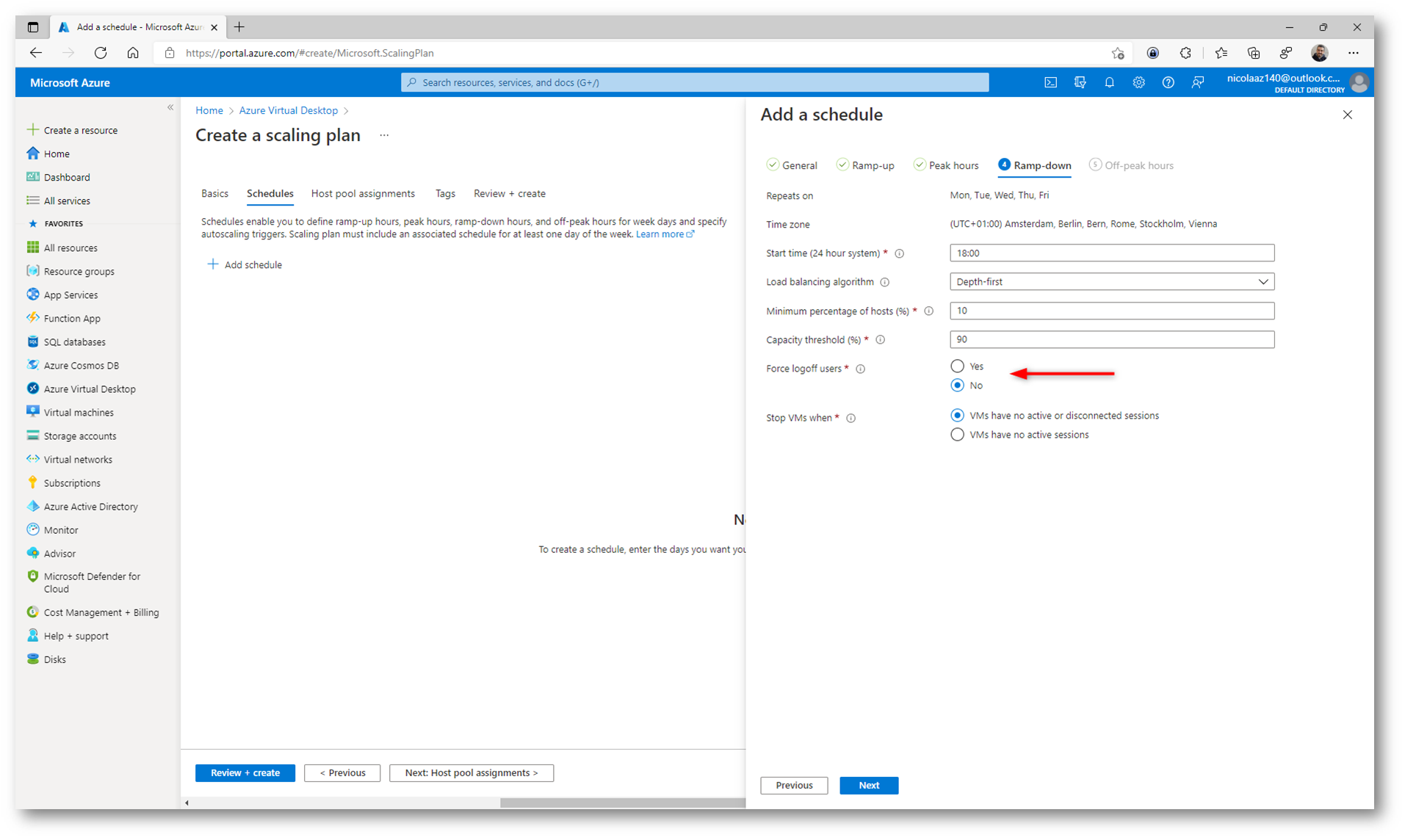This screenshot has width=1405, height=840.
Task: Collapse the left sidebar with double chevron
Action: click(x=170, y=107)
